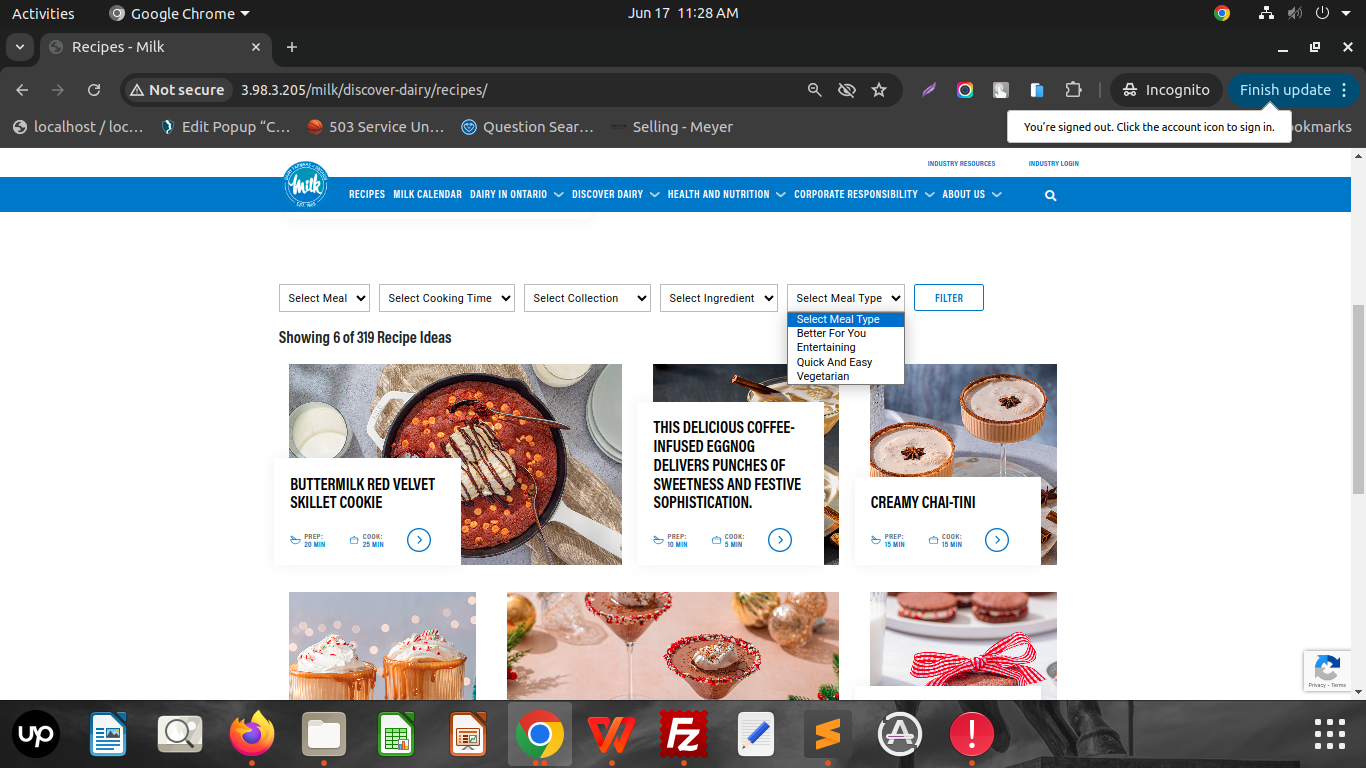Click the Chrome reload page button
This screenshot has height=768, width=1366.
point(94,90)
